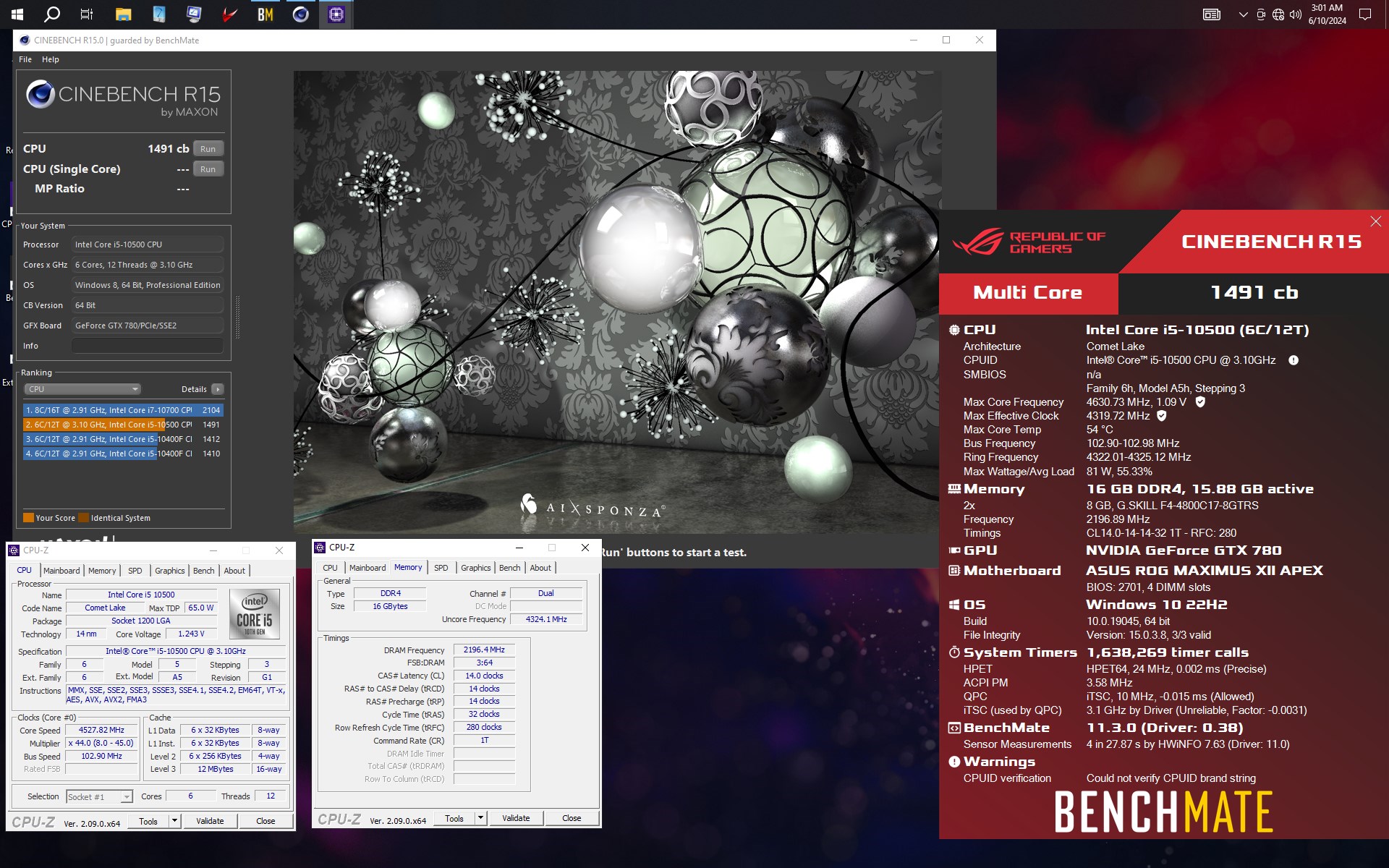Click Validate in left CPU-Z window
1389x868 pixels.
click(x=210, y=821)
